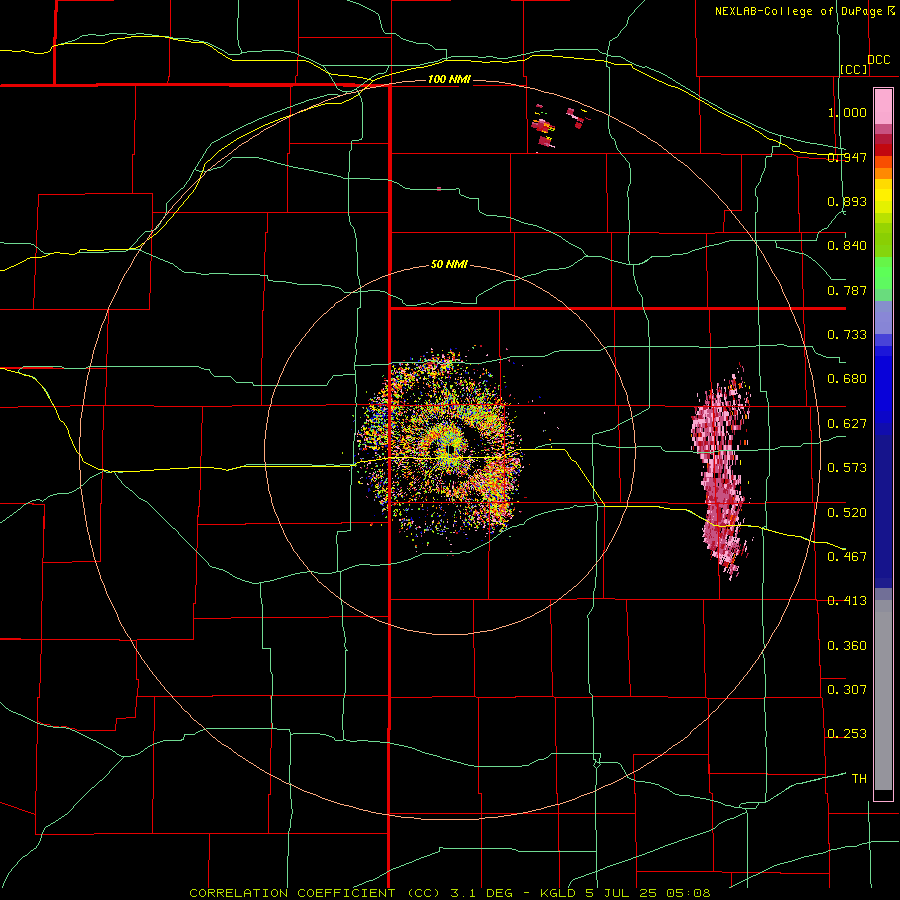Click the 0.733 scale value
Image resolution: width=900 pixels, height=900 pixels.
(x=847, y=335)
